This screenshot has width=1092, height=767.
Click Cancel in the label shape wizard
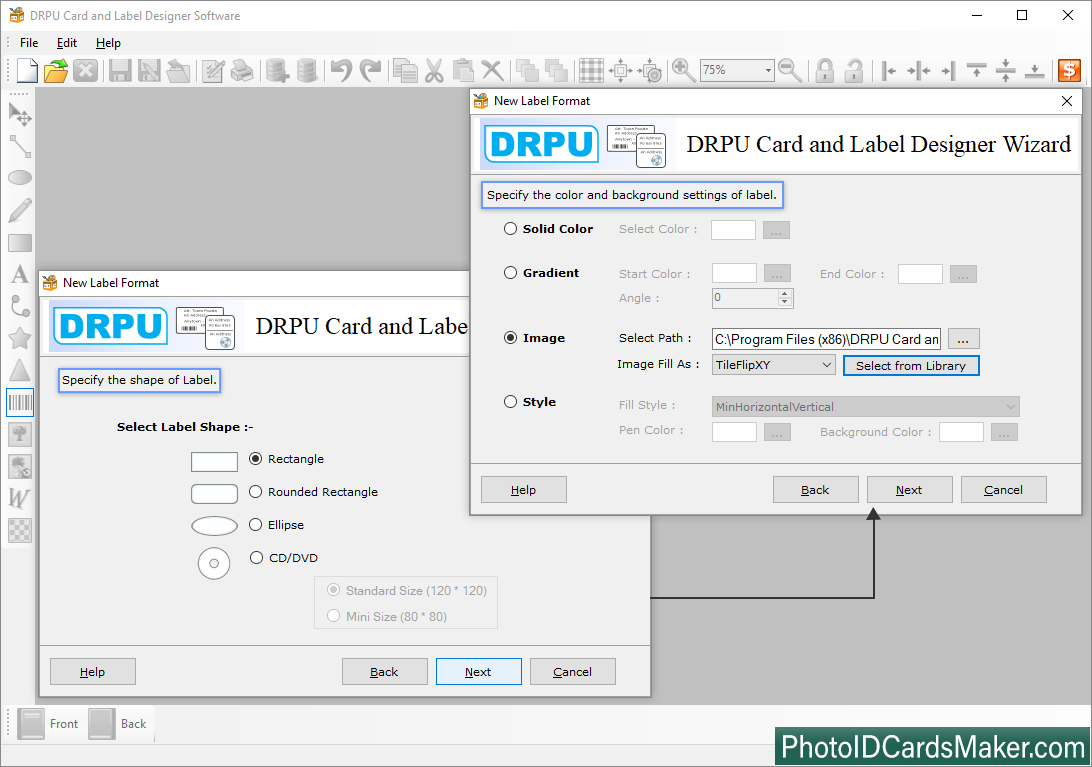tap(572, 672)
